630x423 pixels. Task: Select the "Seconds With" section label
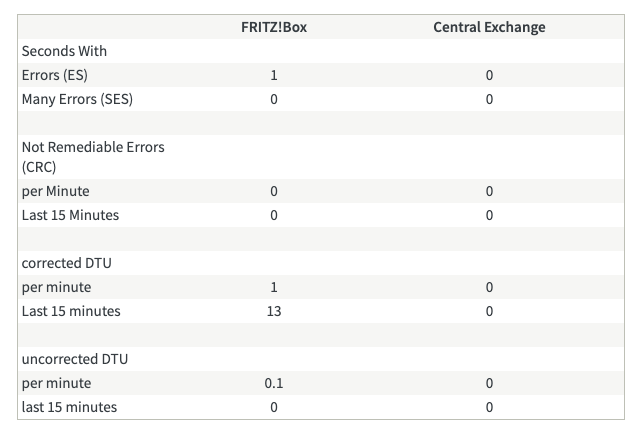coord(64,51)
